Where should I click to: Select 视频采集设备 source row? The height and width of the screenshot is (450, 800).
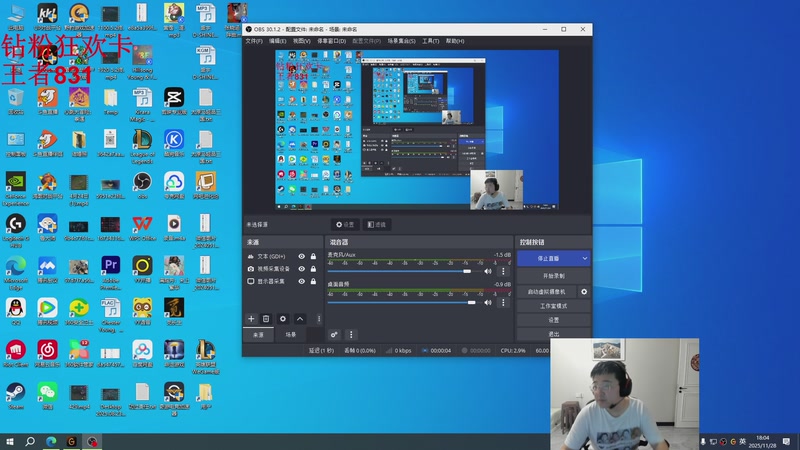(283, 268)
